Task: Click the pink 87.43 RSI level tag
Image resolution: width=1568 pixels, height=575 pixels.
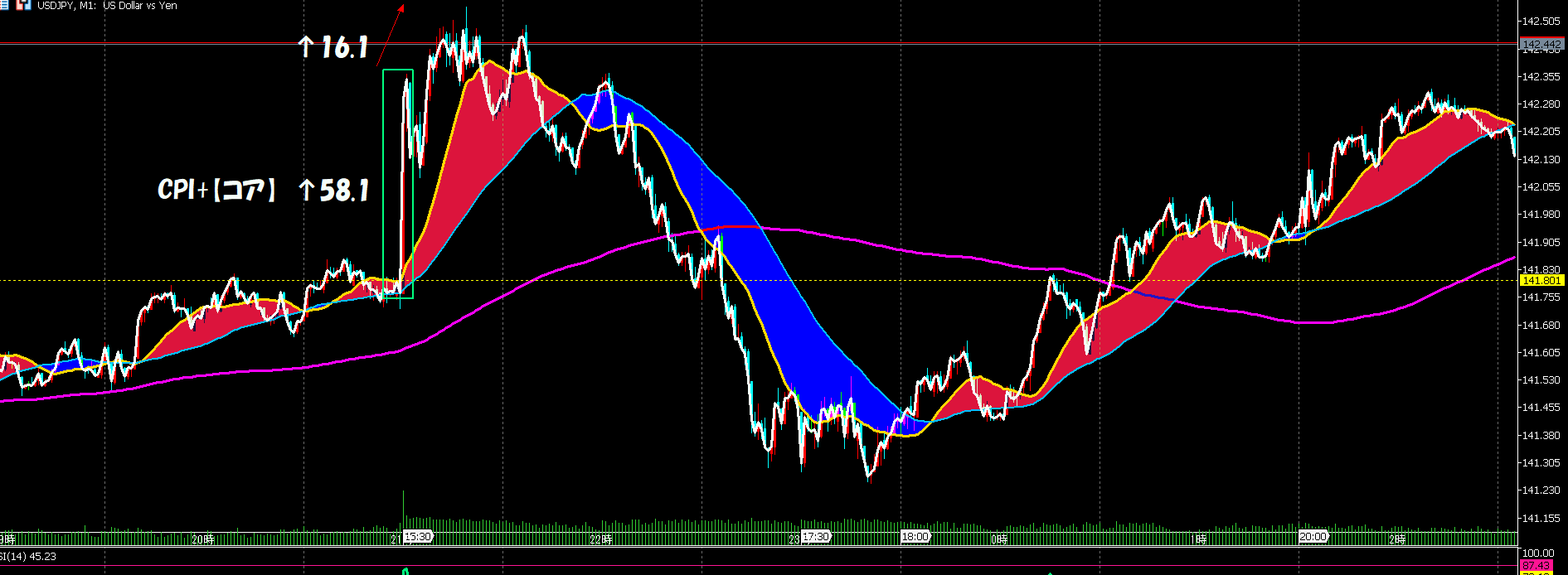Action: point(1536,566)
